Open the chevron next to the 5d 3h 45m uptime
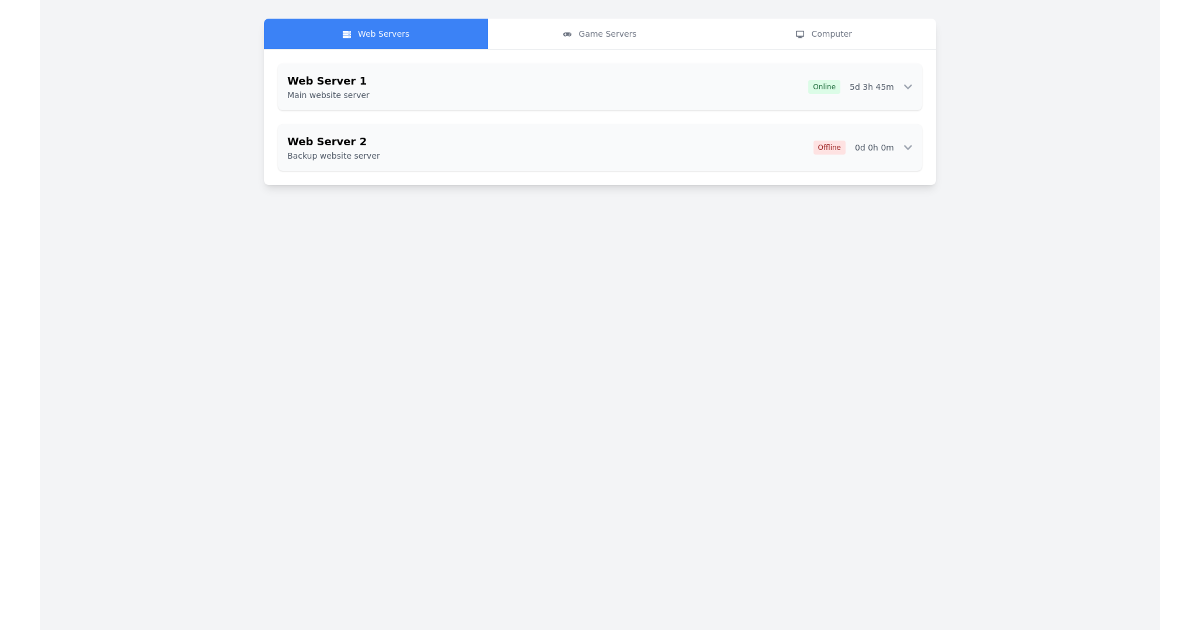The width and height of the screenshot is (1200, 630). pos(908,87)
